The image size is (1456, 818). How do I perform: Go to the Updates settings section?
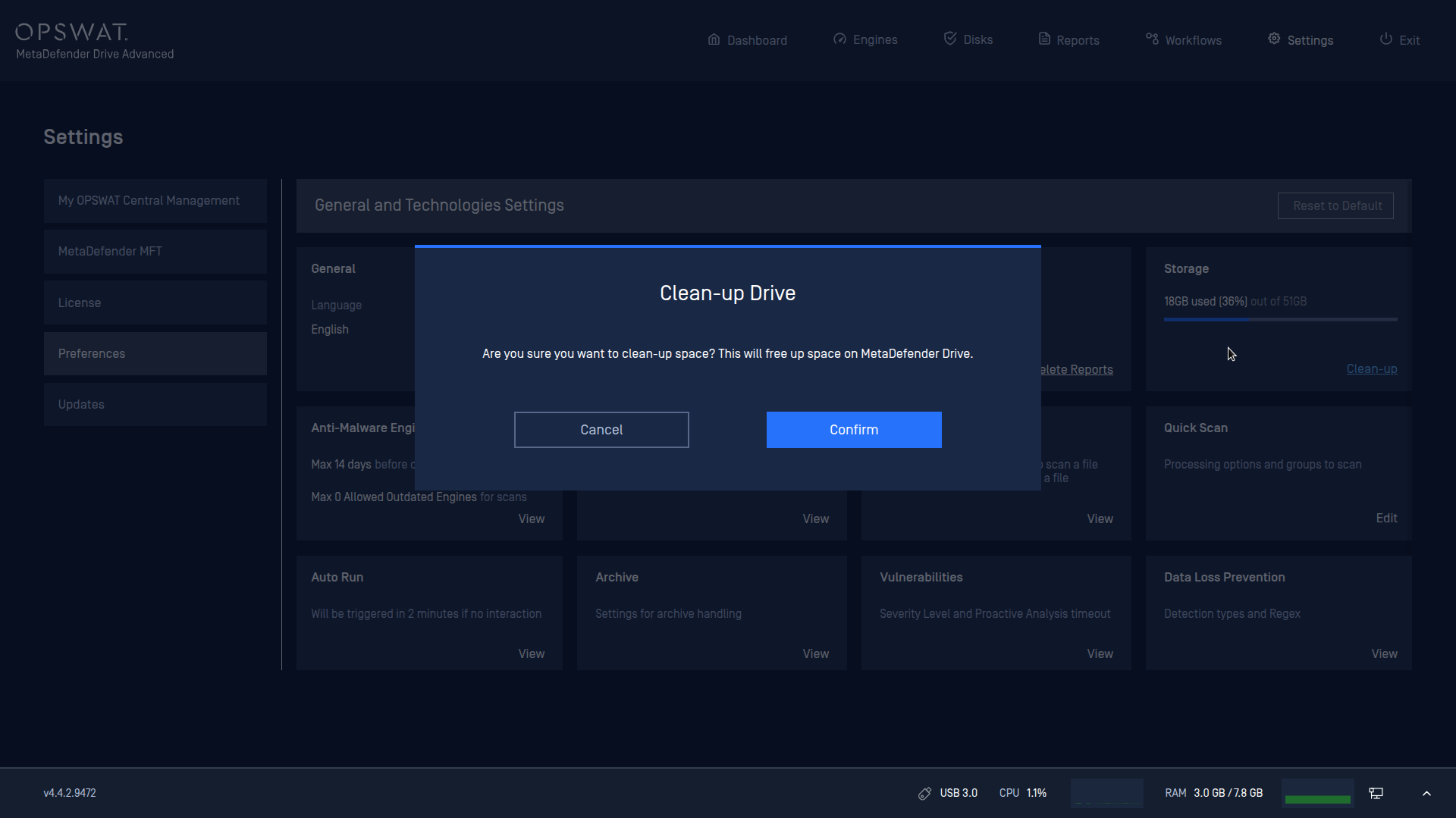tap(155, 404)
